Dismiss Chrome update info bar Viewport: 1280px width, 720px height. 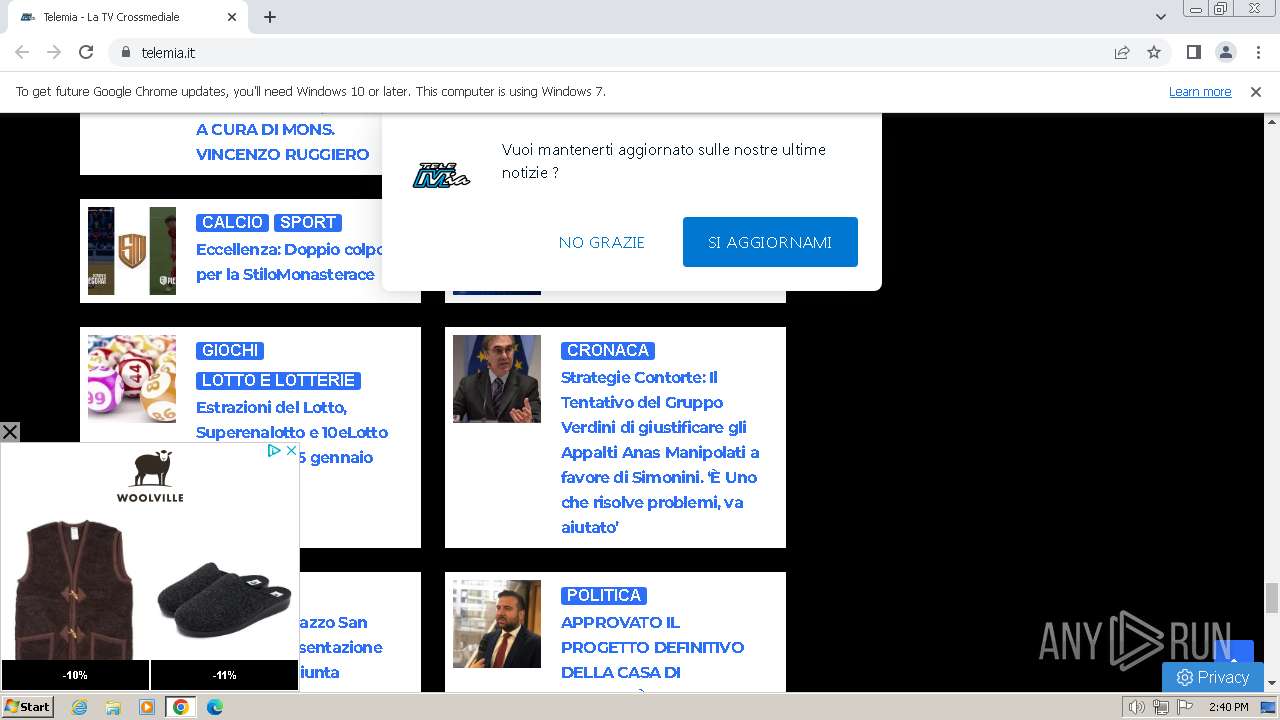coord(1256,91)
